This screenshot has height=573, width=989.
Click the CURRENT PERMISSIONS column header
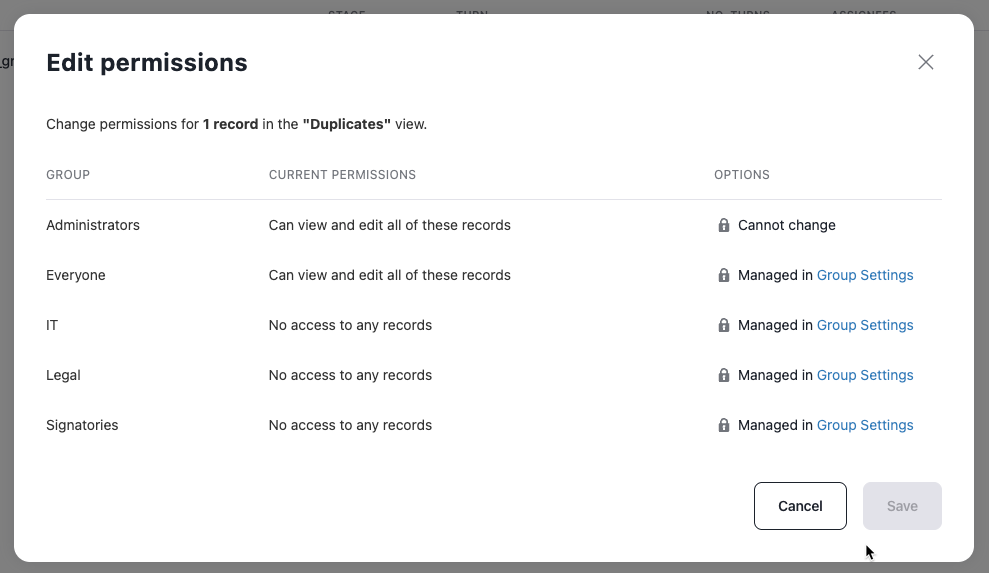click(342, 175)
